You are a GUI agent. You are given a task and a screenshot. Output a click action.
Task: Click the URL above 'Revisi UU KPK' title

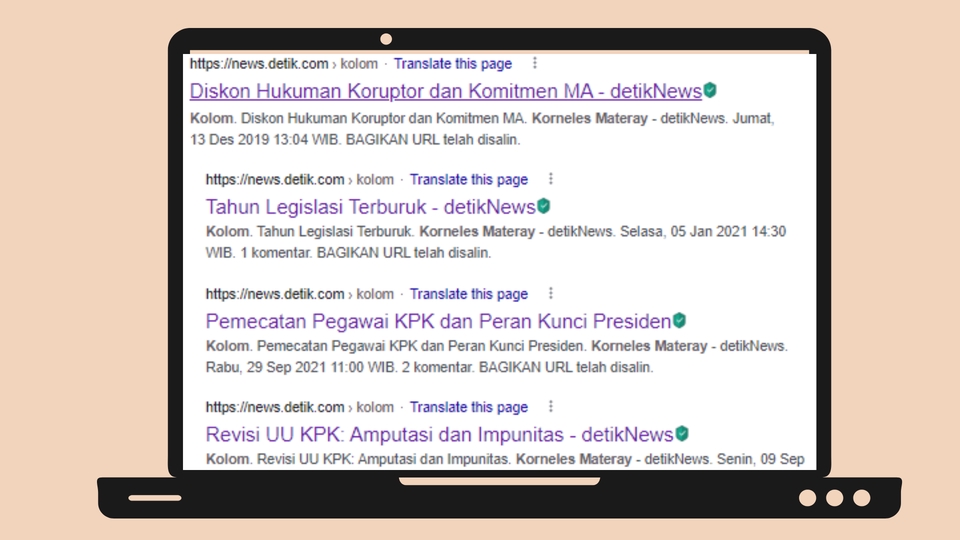point(299,407)
